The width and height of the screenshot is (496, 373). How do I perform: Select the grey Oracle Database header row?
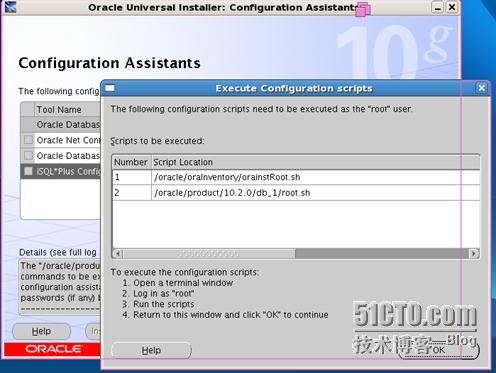61,125
